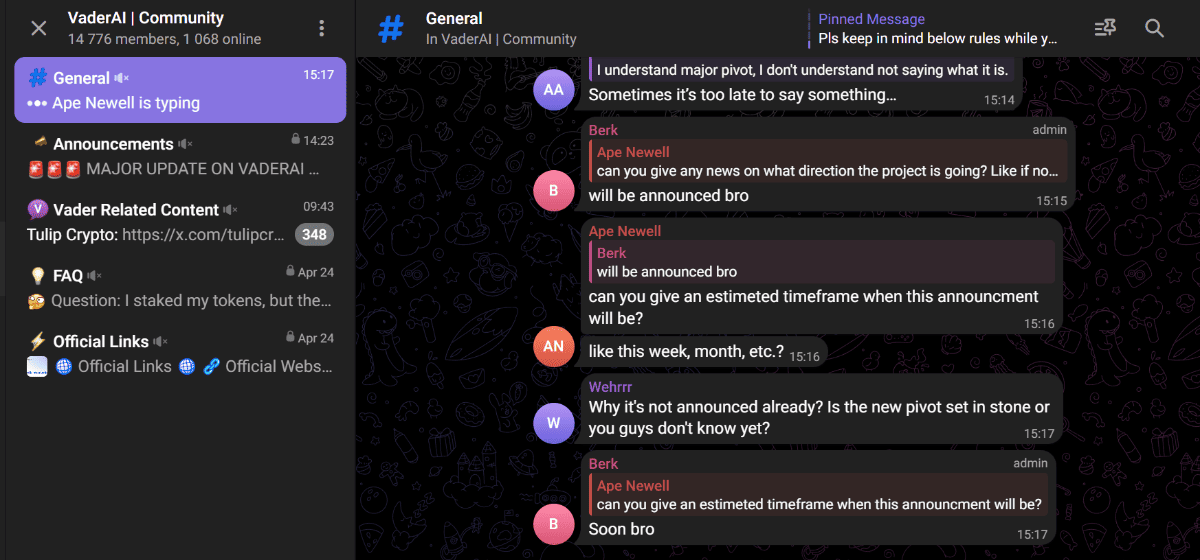Viewport: 1200px width, 560px height.
Task: Click the tulipcrypto x.com link preview
Action: pos(205,235)
